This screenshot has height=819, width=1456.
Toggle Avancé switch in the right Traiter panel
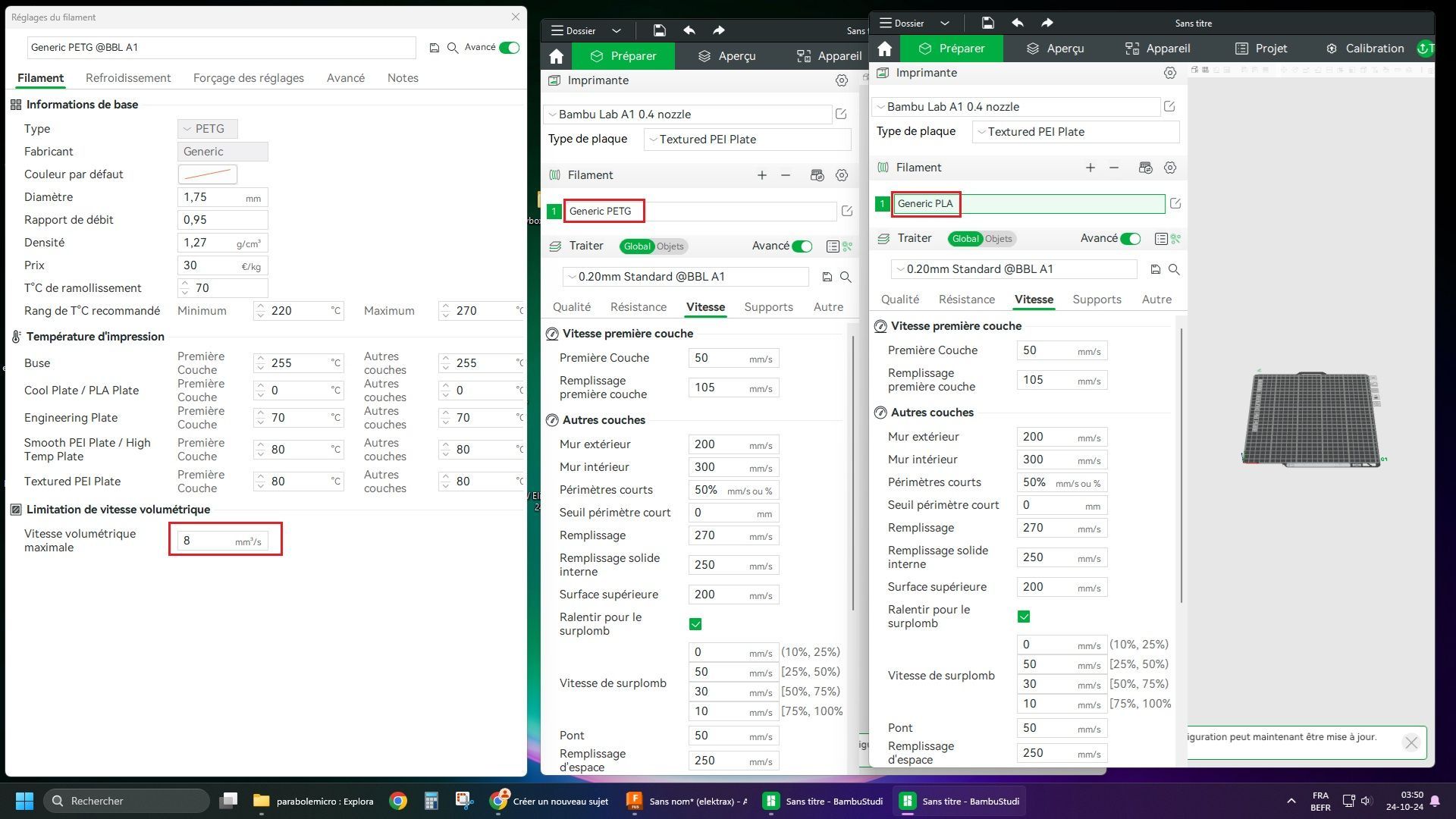1130,238
